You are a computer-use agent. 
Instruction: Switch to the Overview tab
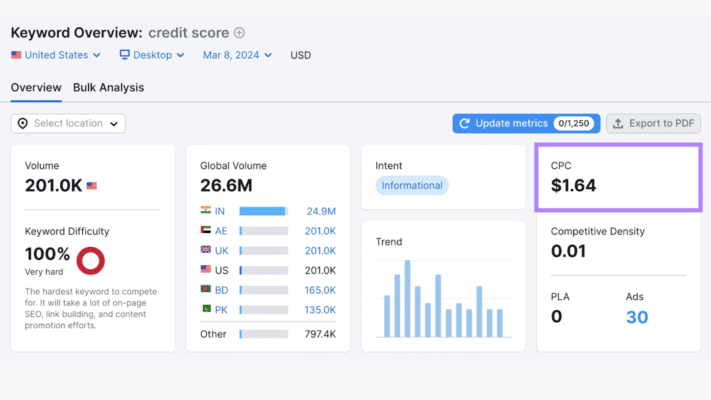click(36, 88)
